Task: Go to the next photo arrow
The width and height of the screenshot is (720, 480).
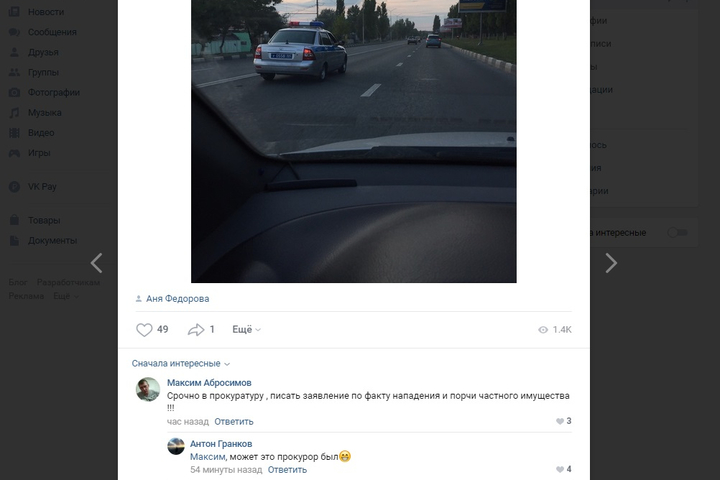Action: [x=611, y=263]
